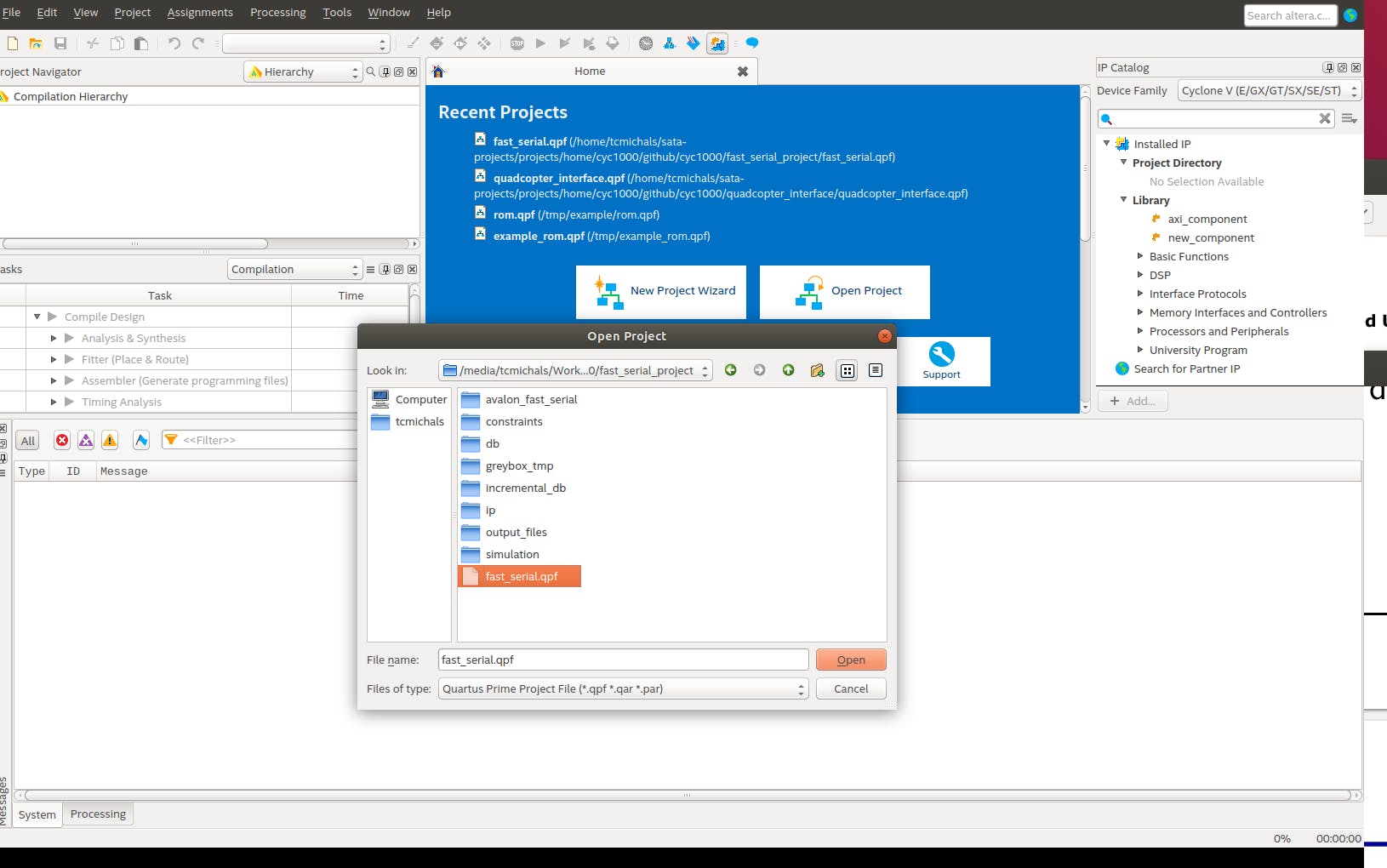Click the Support button on Home page

(x=941, y=362)
